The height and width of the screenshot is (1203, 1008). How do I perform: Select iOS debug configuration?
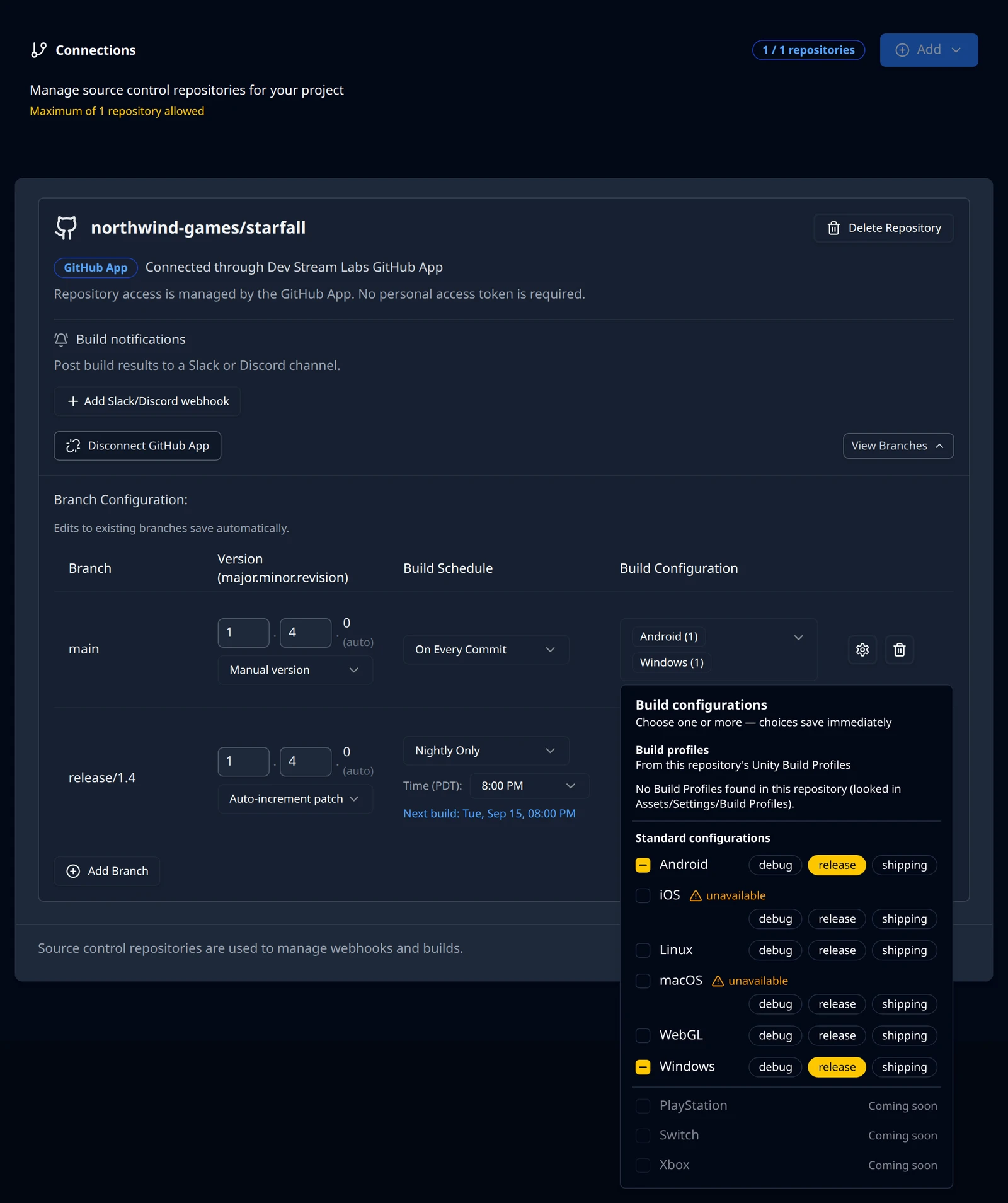click(x=775, y=919)
